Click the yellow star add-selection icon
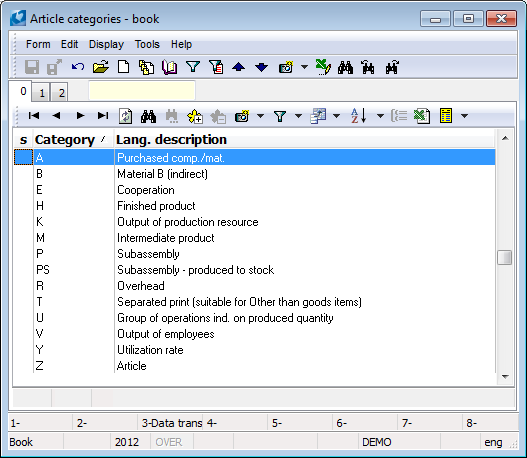Screen dimensions: 527x458 coord(195,116)
